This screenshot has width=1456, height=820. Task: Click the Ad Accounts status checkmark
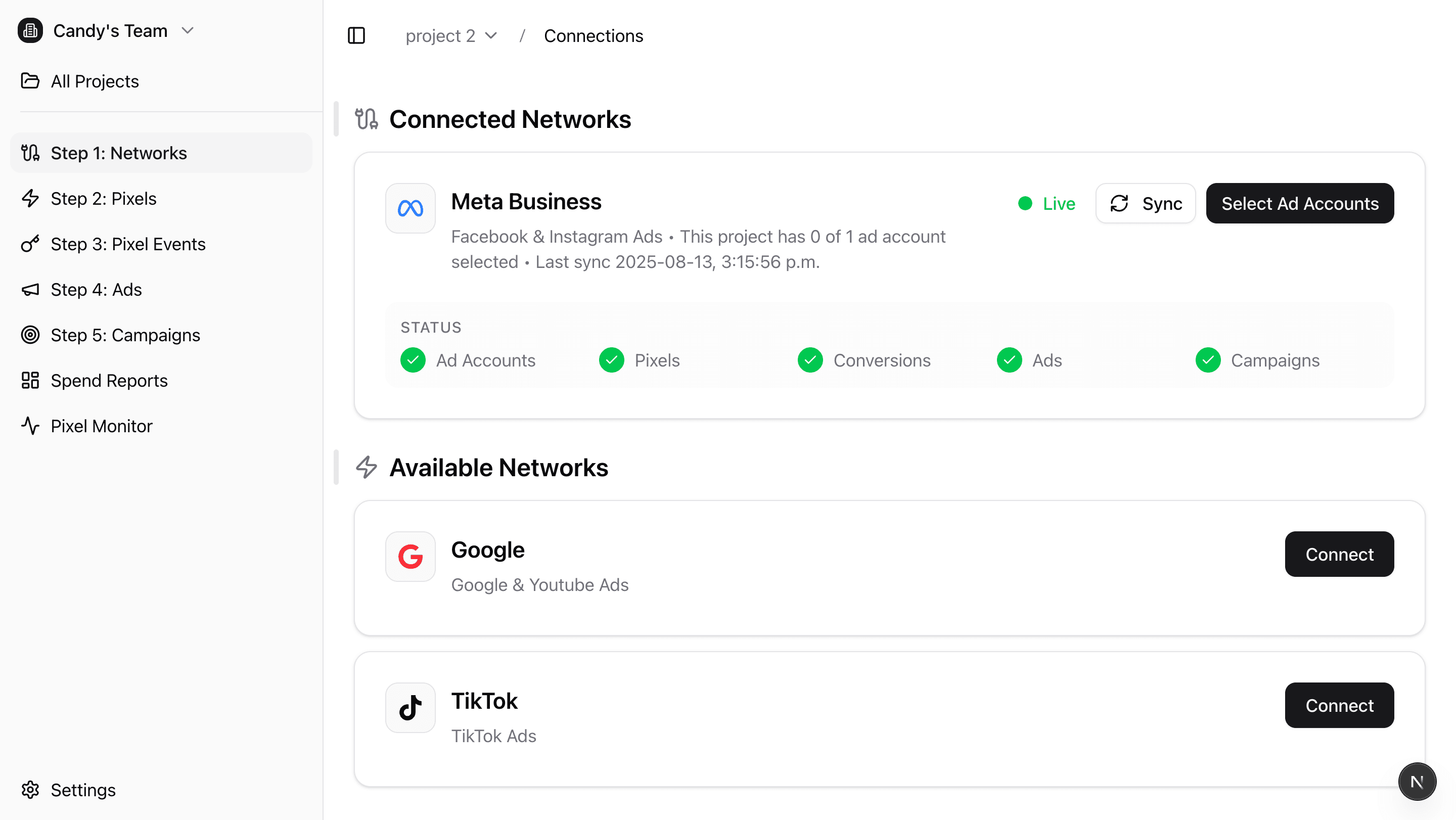coord(413,360)
